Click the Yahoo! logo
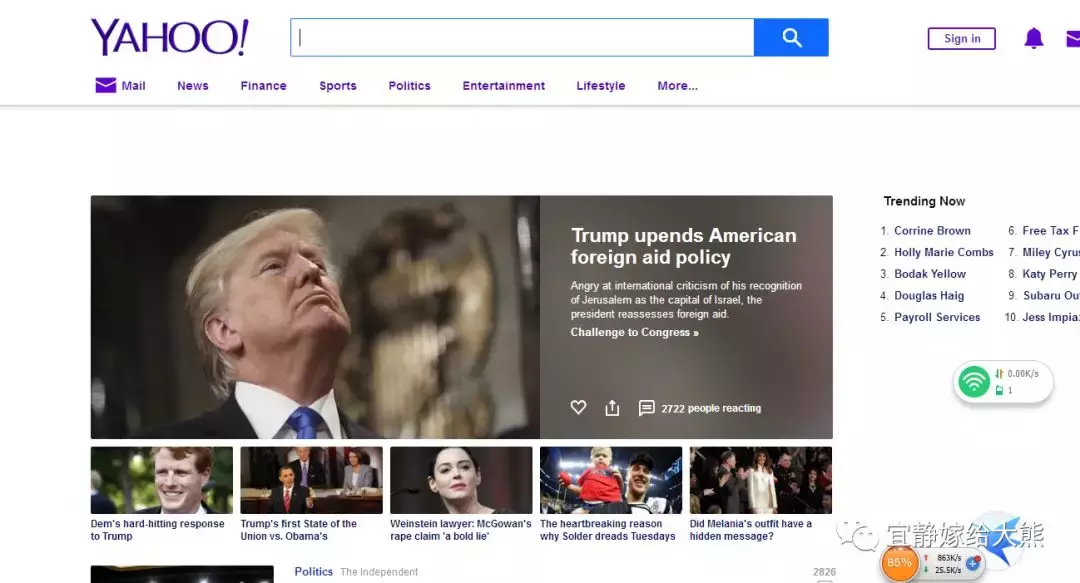The image size is (1080, 583). [168, 37]
